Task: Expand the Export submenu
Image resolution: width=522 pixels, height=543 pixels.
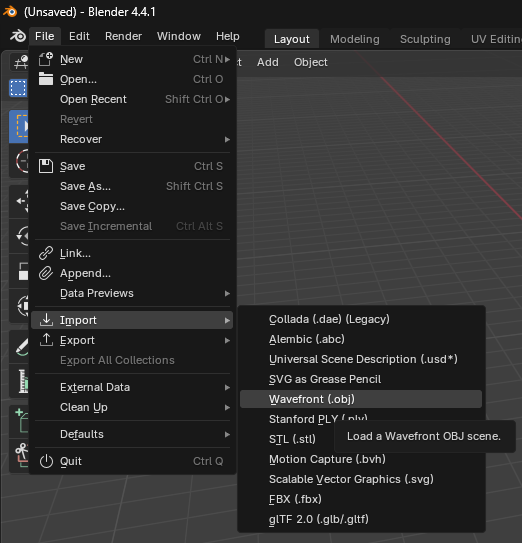Action: tap(227, 341)
